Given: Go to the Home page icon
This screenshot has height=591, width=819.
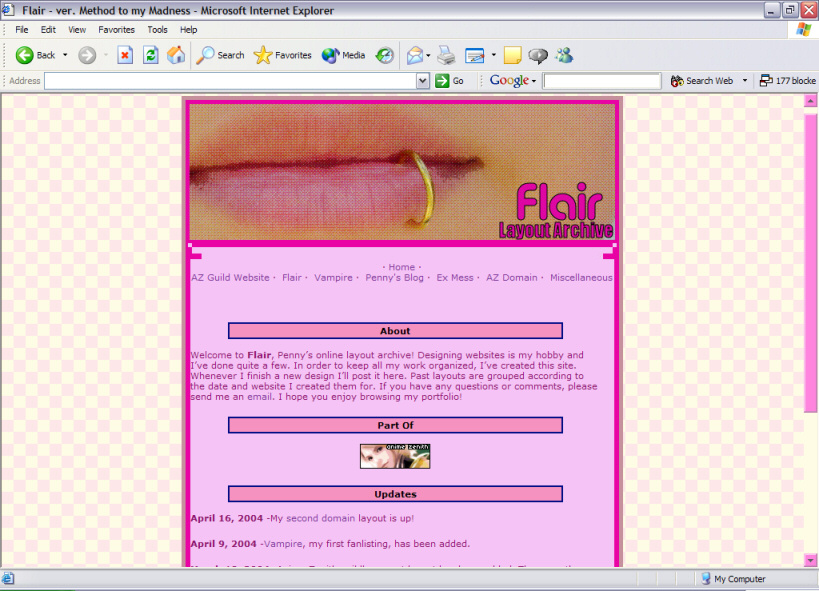Looking at the screenshot, I should (x=176, y=55).
